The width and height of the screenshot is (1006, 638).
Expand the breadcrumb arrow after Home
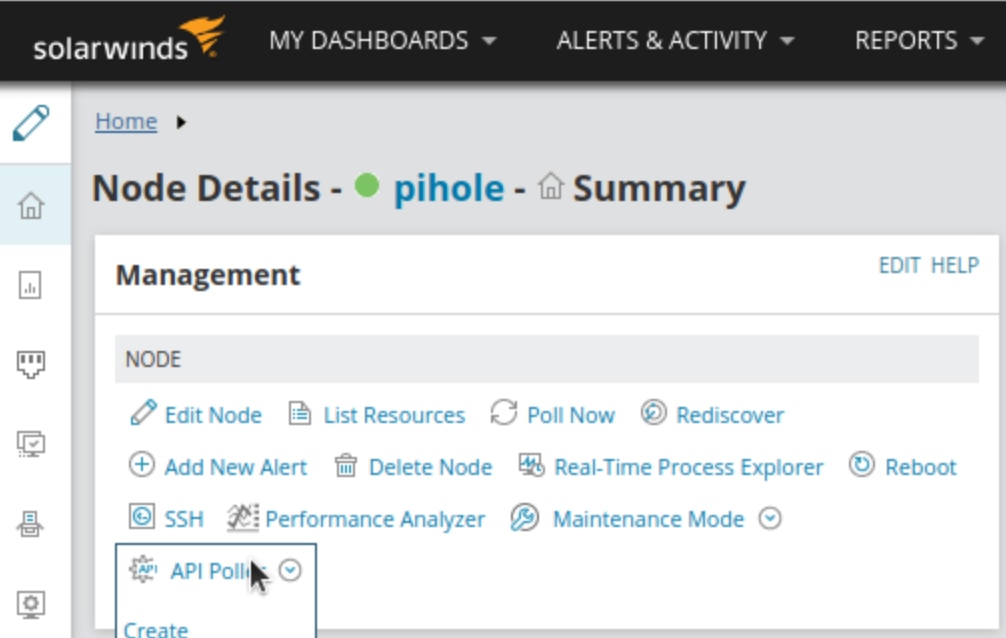pos(181,122)
